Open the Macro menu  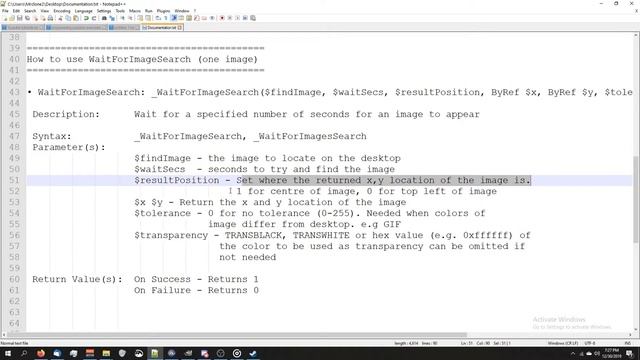135,11
